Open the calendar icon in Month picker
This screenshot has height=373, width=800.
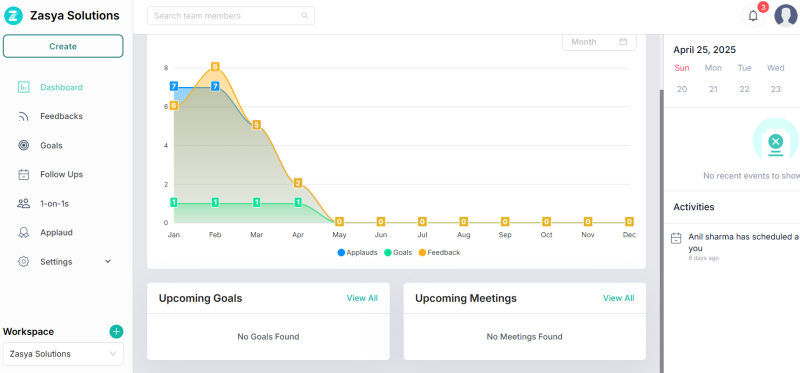coord(623,42)
